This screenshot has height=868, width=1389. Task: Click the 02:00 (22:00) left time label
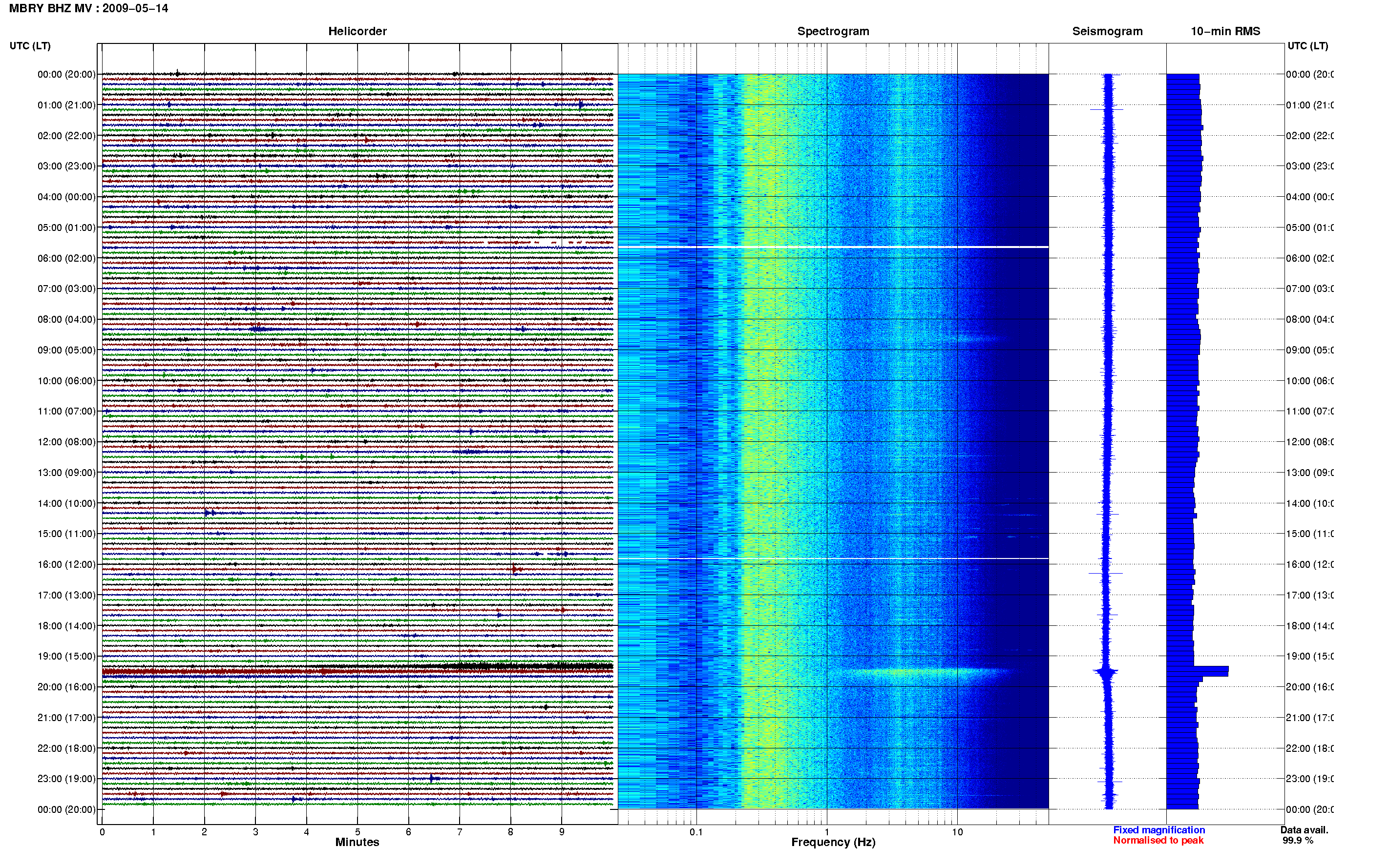66,136
